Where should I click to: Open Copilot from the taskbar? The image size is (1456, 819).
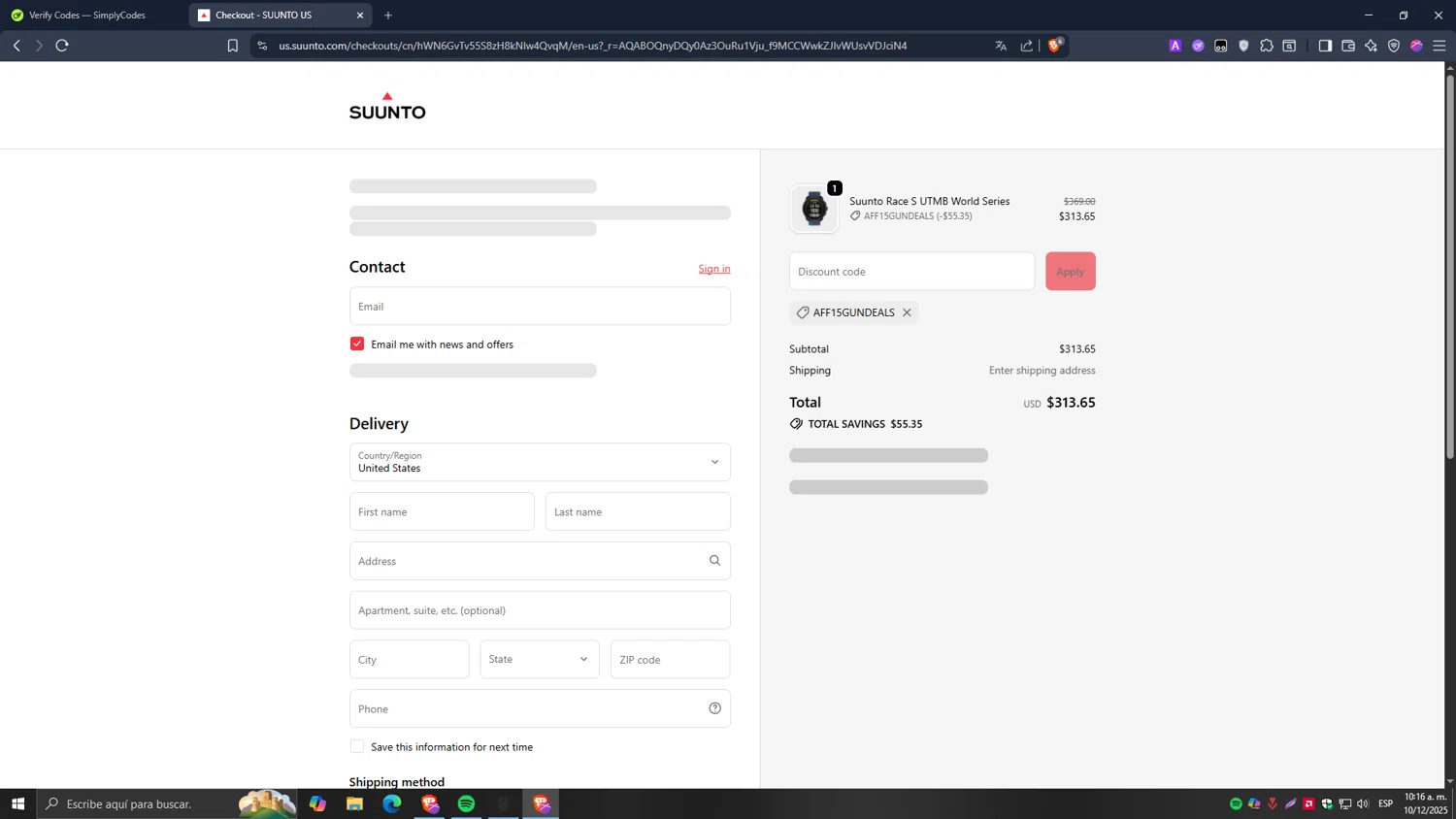click(x=317, y=803)
